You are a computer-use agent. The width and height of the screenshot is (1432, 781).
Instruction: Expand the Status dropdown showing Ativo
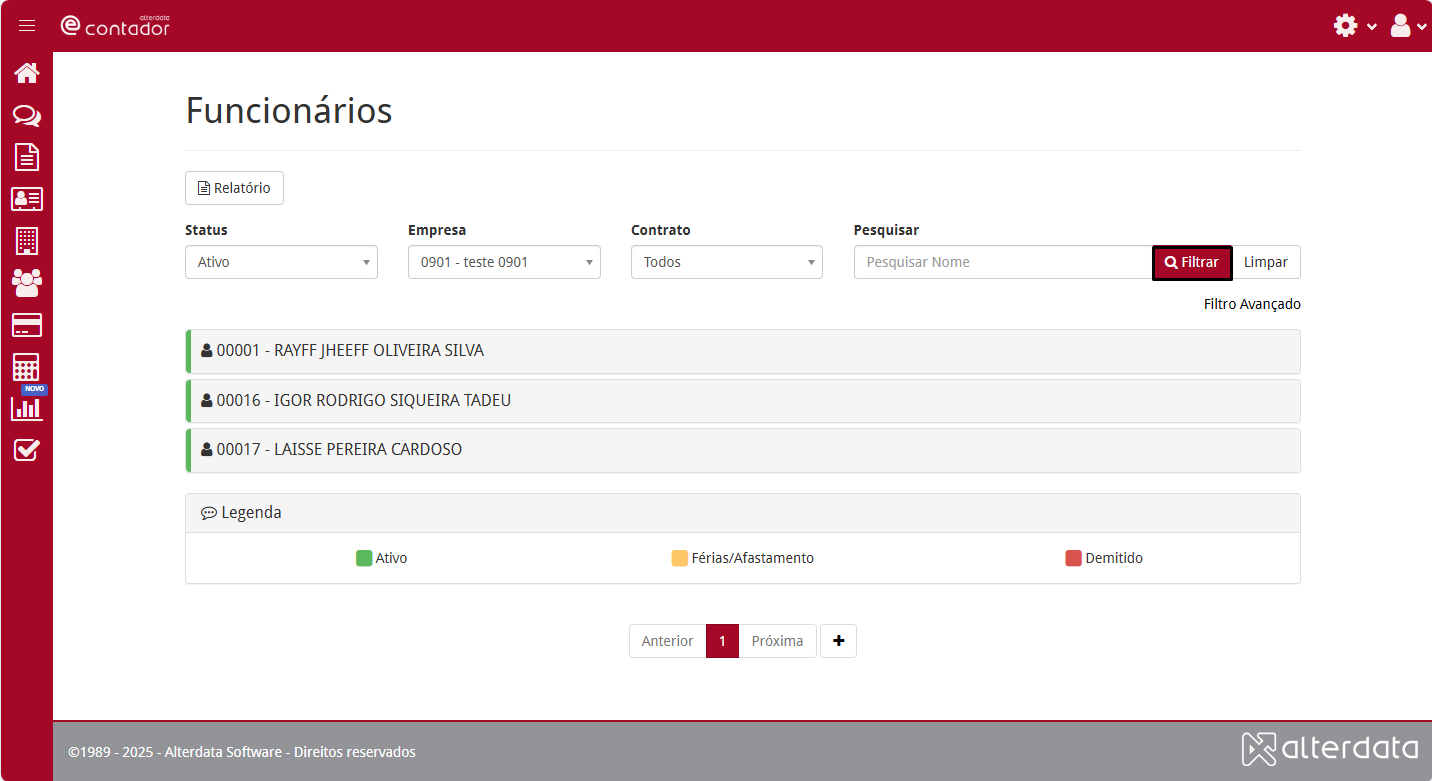(281, 262)
